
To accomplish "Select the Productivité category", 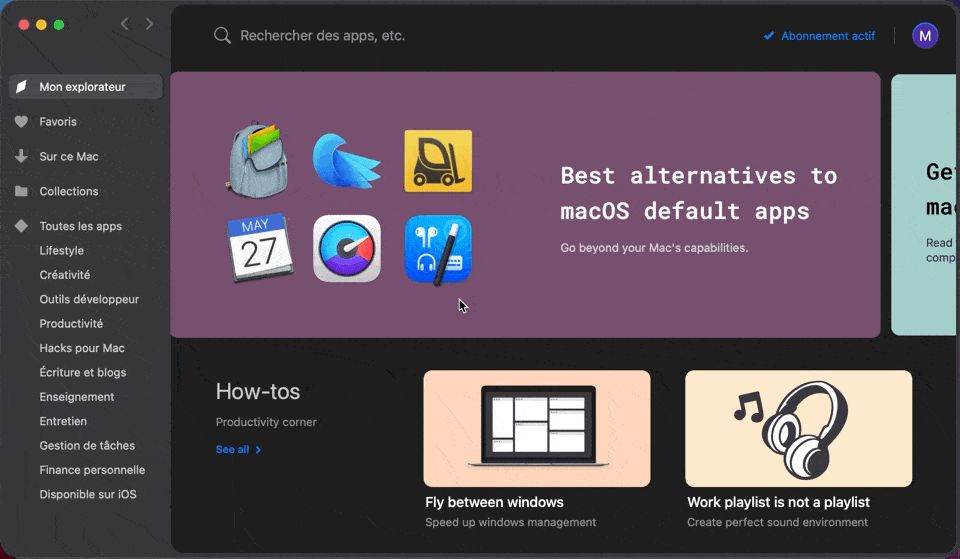I will coord(71,323).
